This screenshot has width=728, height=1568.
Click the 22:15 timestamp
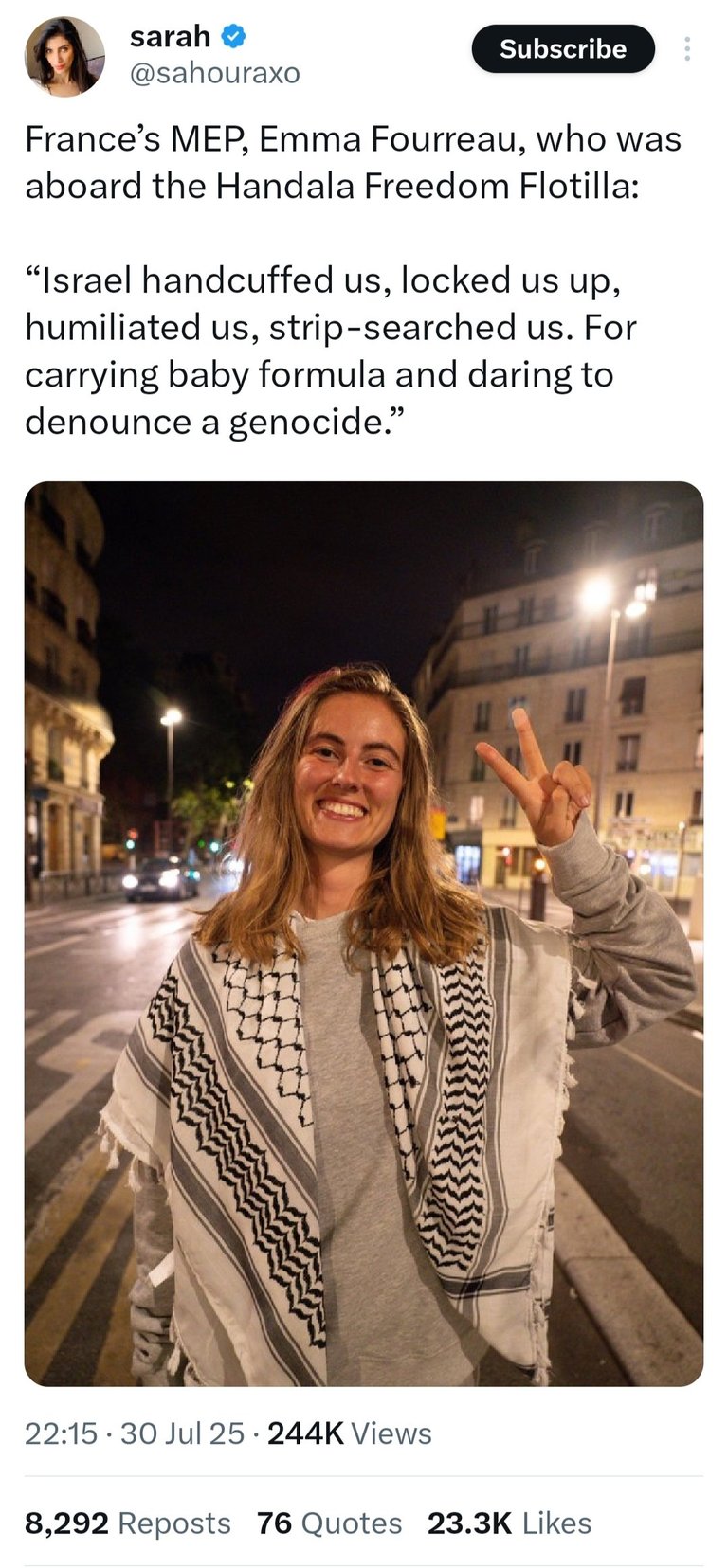coord(61,1433)
